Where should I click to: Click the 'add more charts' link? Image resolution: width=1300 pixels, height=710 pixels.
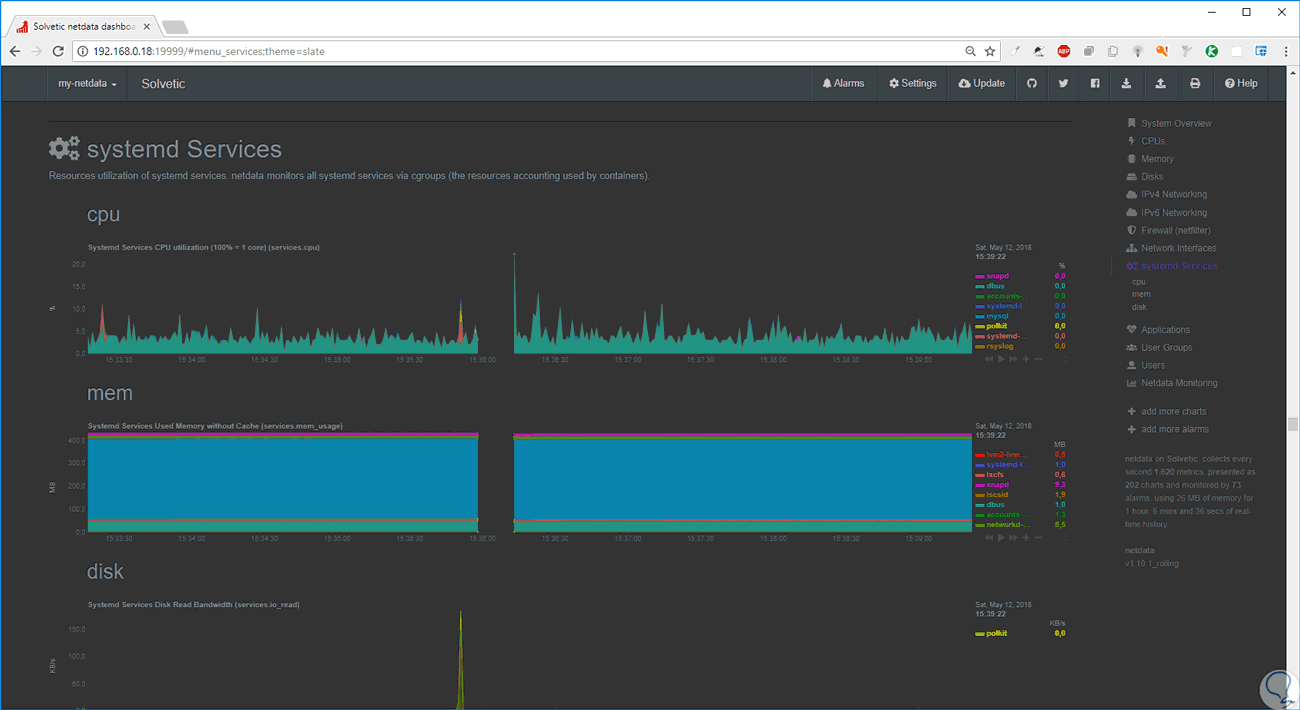coord(1173,411)
